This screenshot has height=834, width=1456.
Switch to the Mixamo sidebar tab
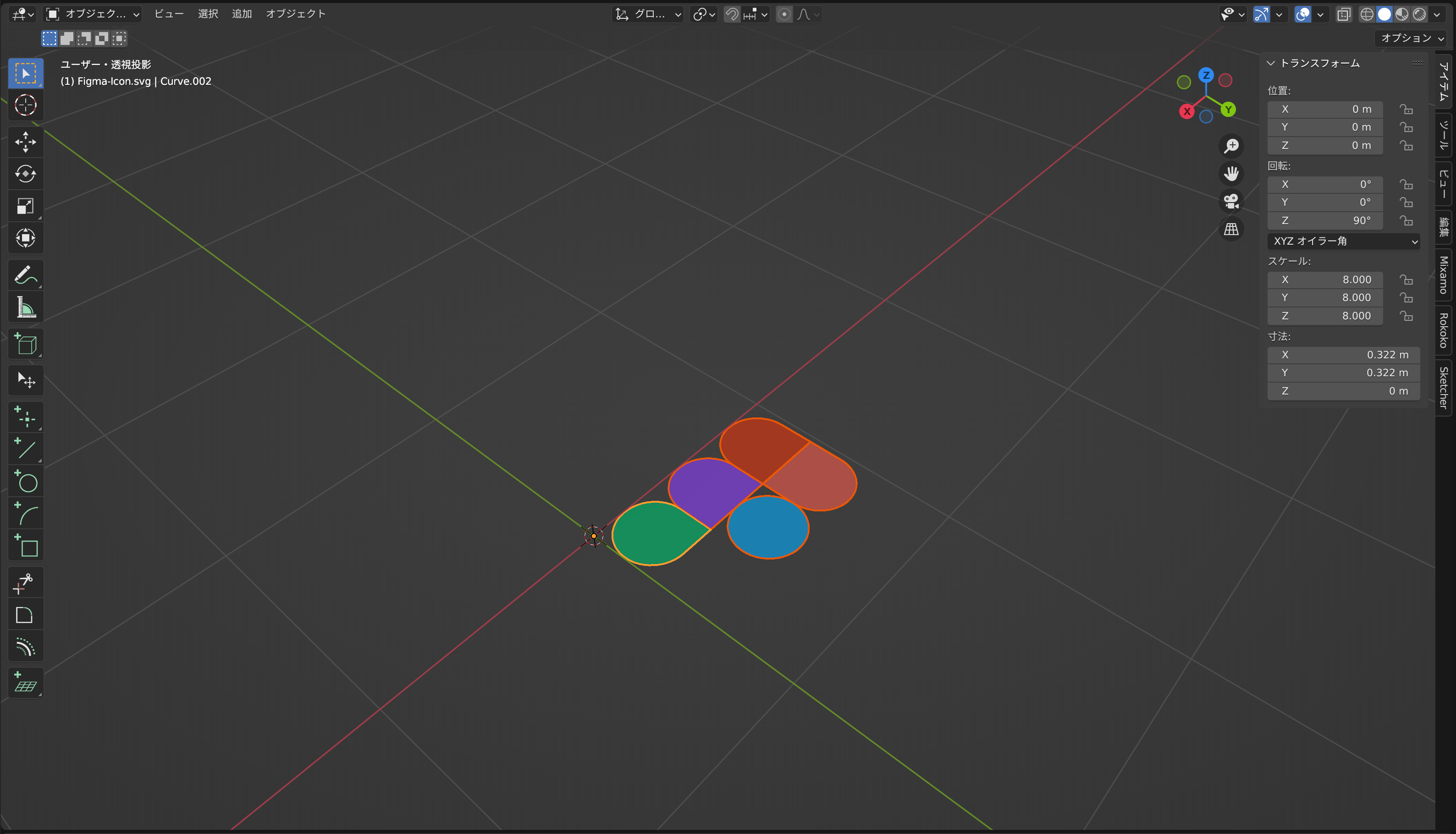(1444, 275)
